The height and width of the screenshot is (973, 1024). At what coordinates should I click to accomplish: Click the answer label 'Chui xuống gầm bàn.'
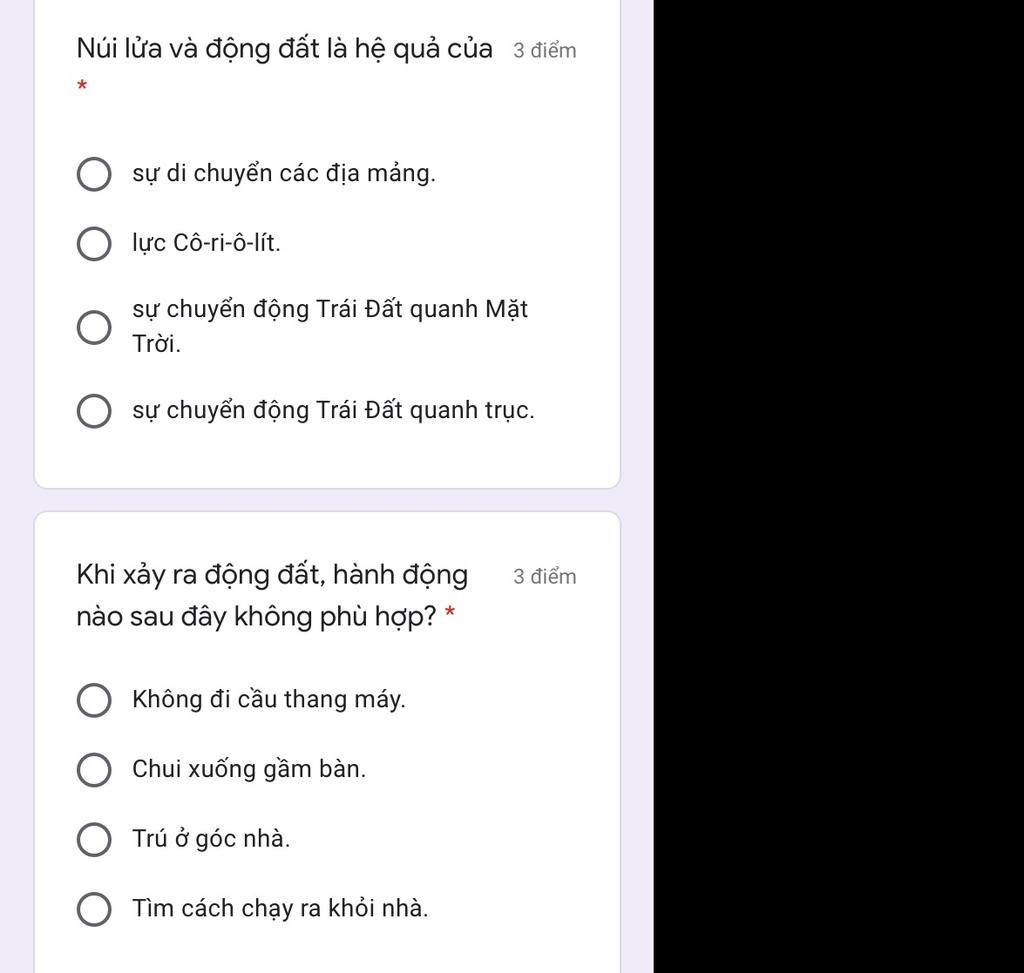click(x=249, y=769)
